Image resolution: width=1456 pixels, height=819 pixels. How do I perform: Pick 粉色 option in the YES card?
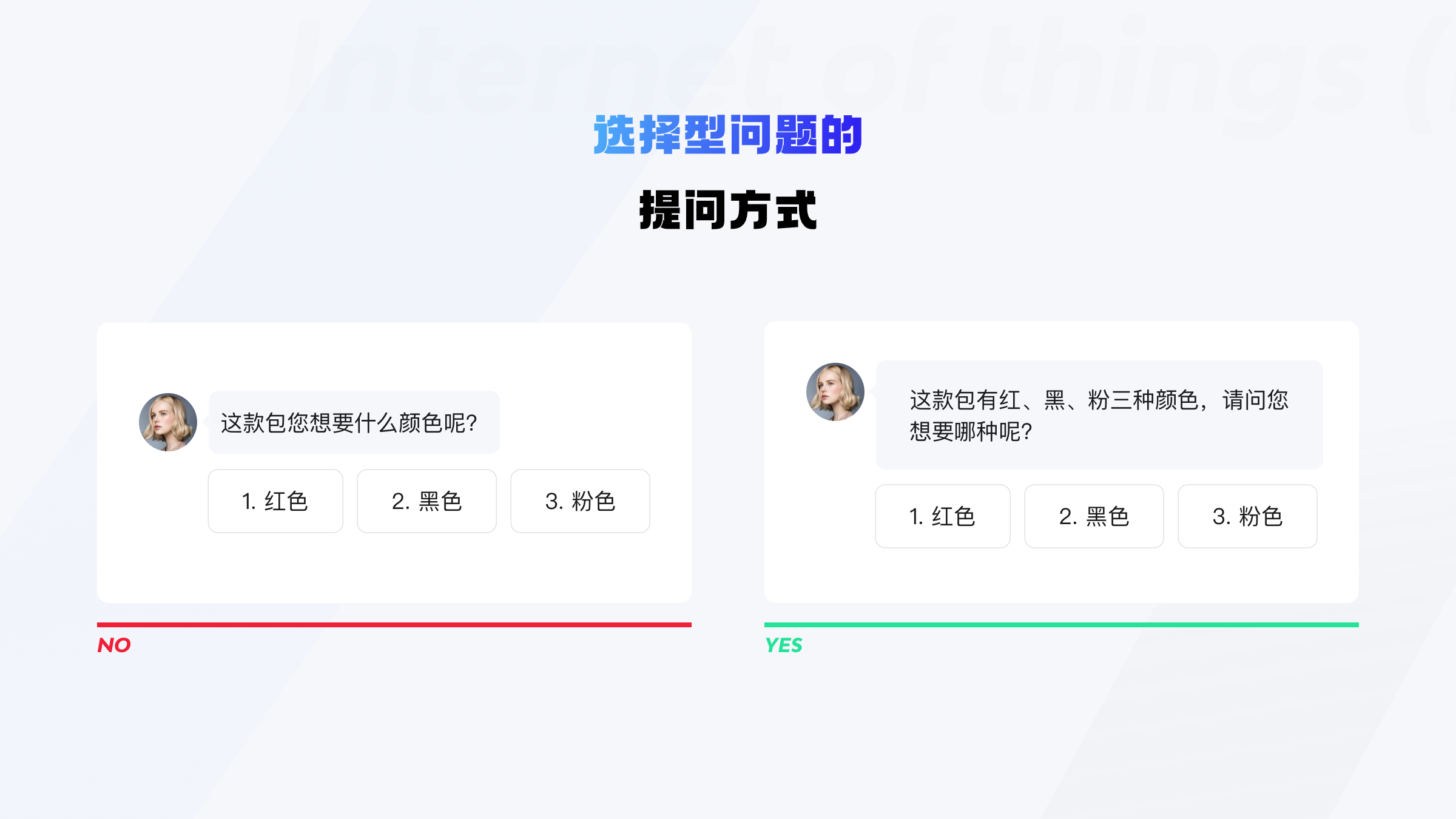tap(1247, 516)
